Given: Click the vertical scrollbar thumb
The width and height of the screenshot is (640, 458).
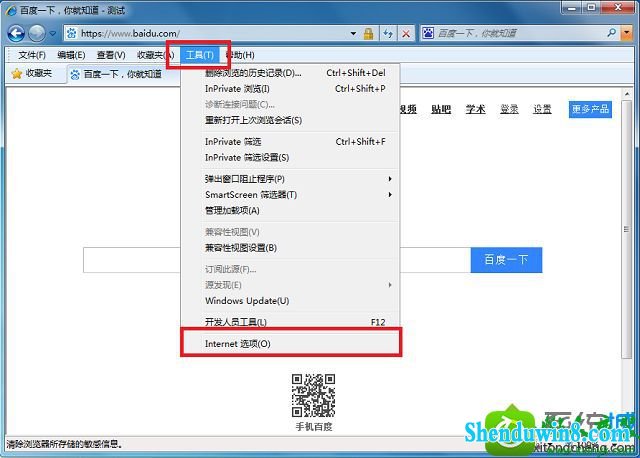Looking at the screenshot, I should point(627,229).
